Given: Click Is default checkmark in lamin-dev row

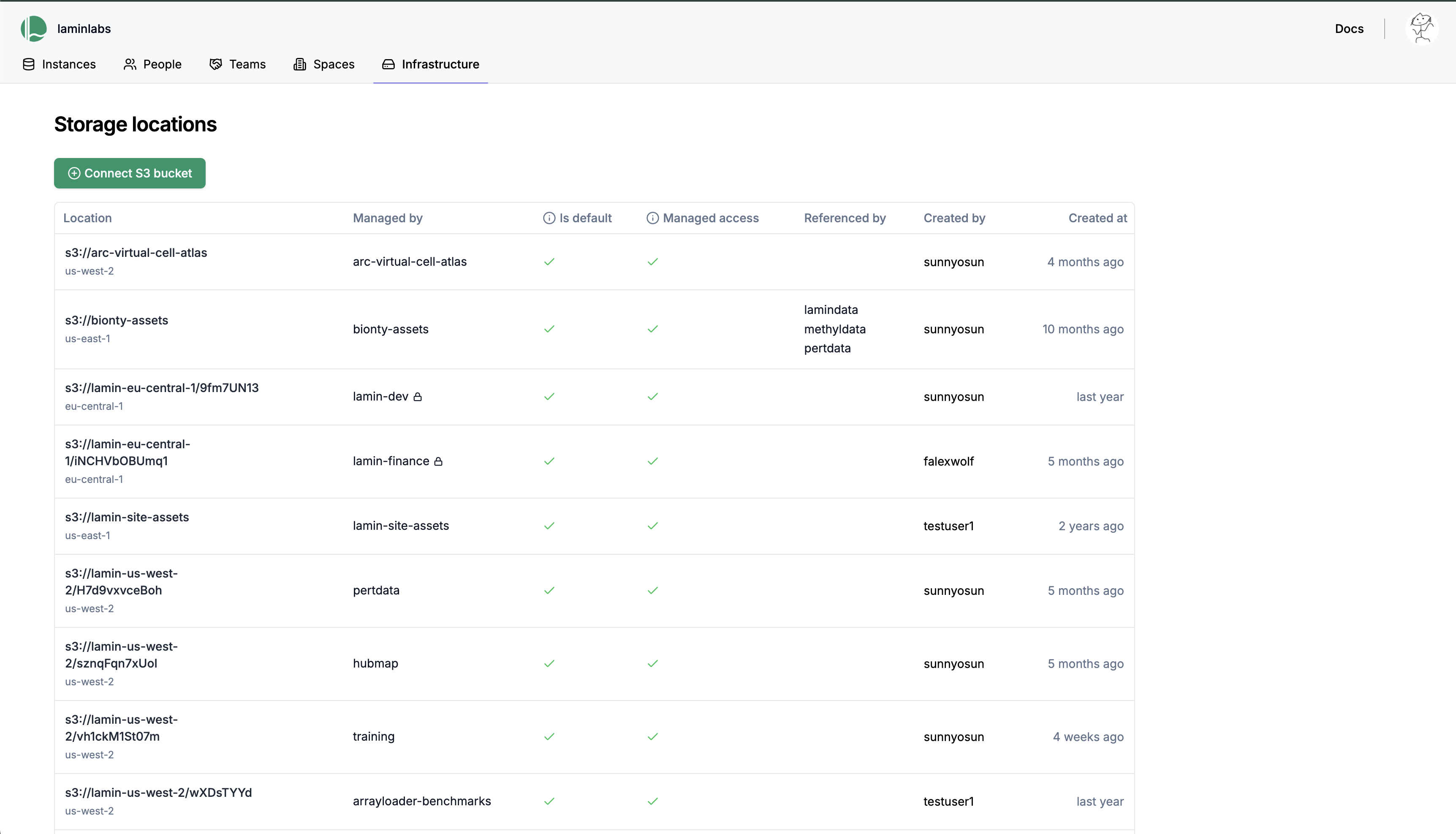Looking at the screenshot, I should click(x=549, y=396).
